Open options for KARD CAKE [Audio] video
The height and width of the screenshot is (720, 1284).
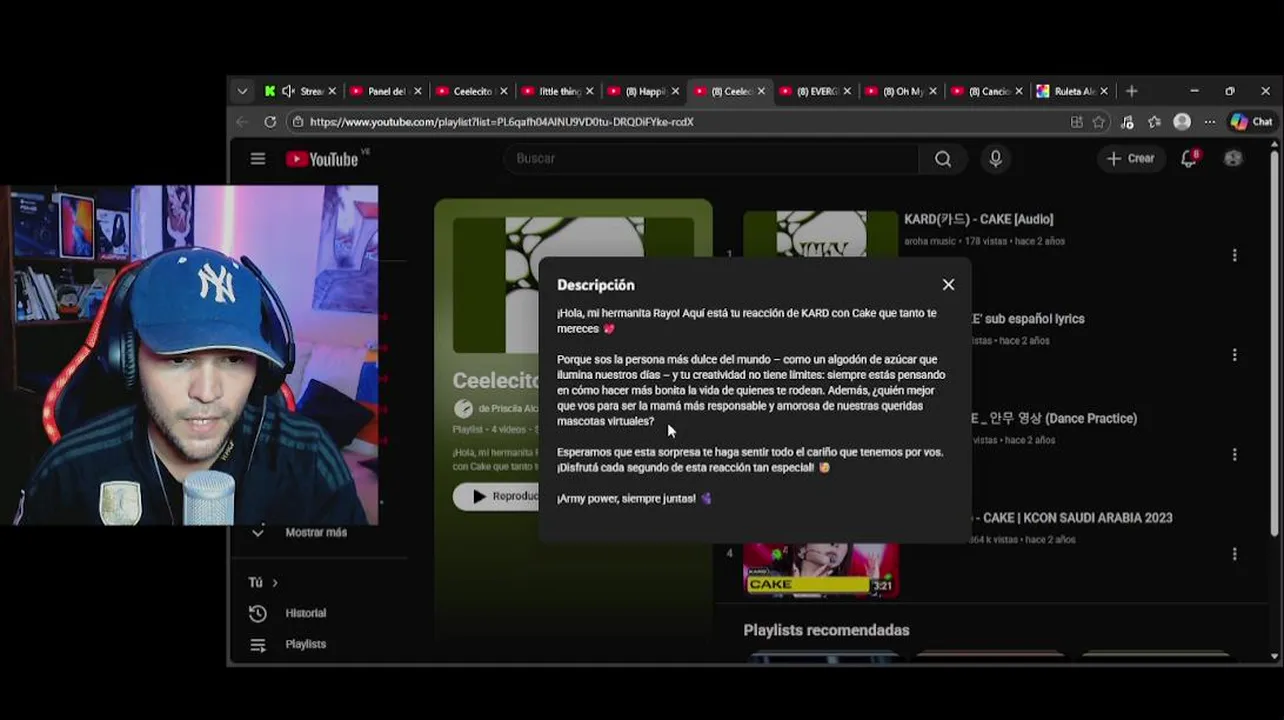click(x=1234, y=255)
